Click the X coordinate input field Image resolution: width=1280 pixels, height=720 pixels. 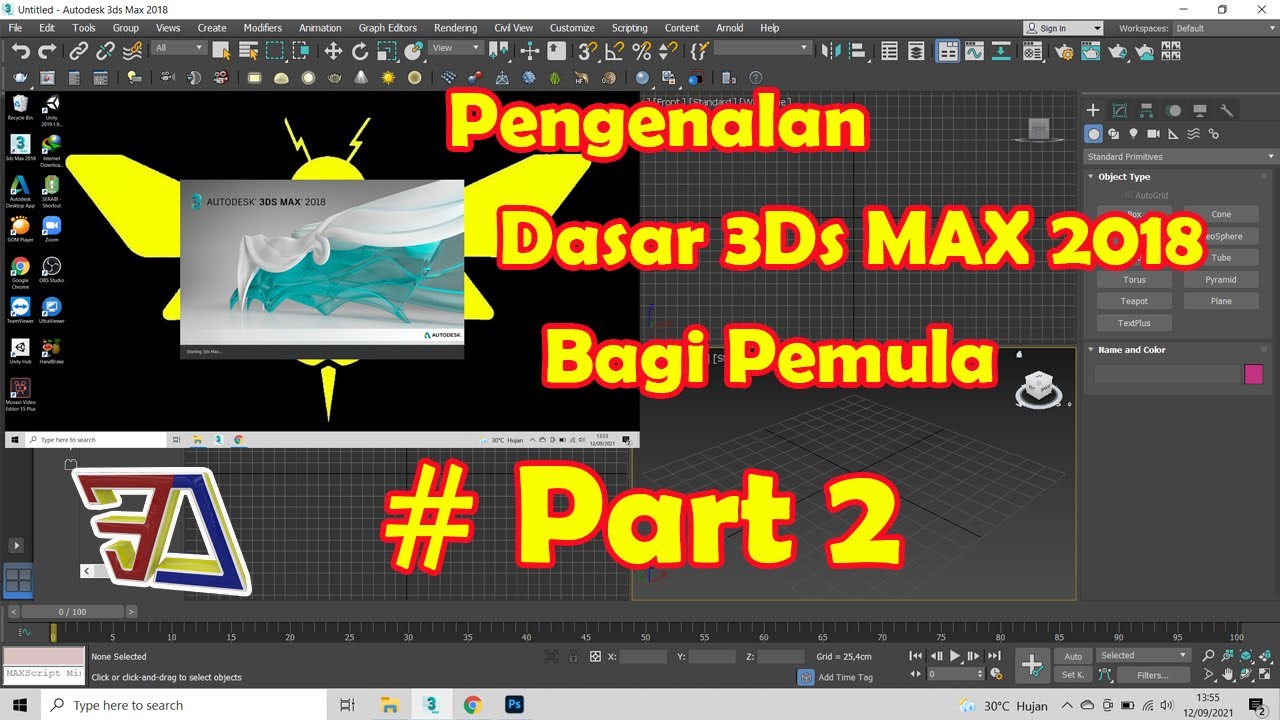click(643, 657)
